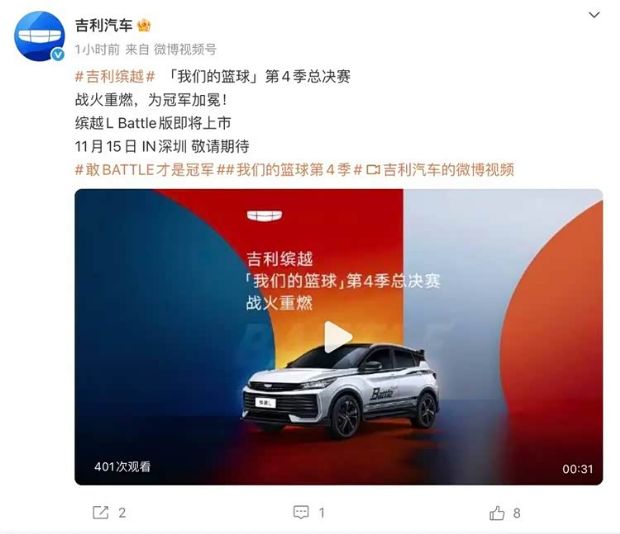
Task: Open the comments bubble icon
Action: tap(301, 513)
